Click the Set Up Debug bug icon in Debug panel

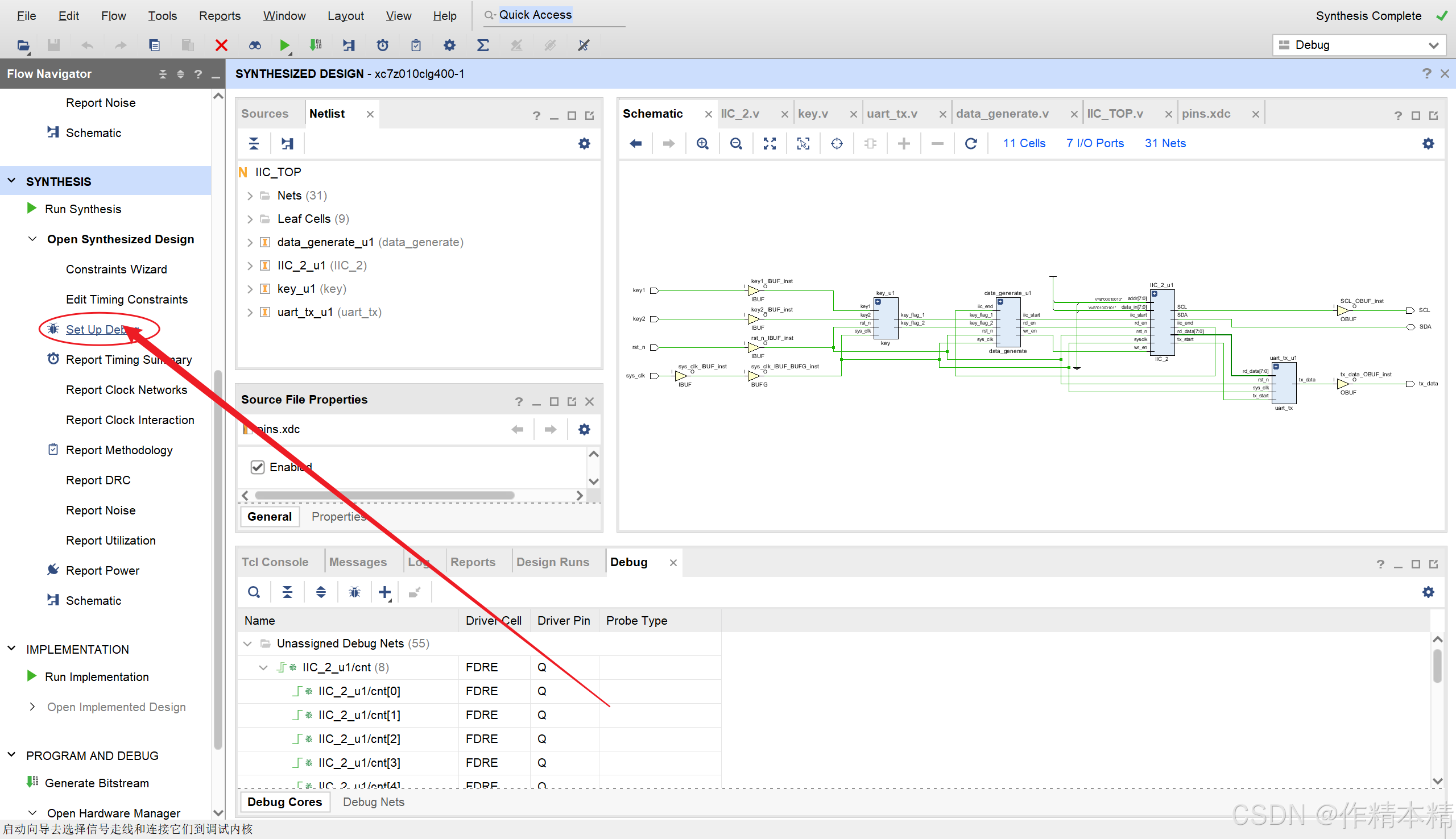pyautogui.click(x=354, y=592)
